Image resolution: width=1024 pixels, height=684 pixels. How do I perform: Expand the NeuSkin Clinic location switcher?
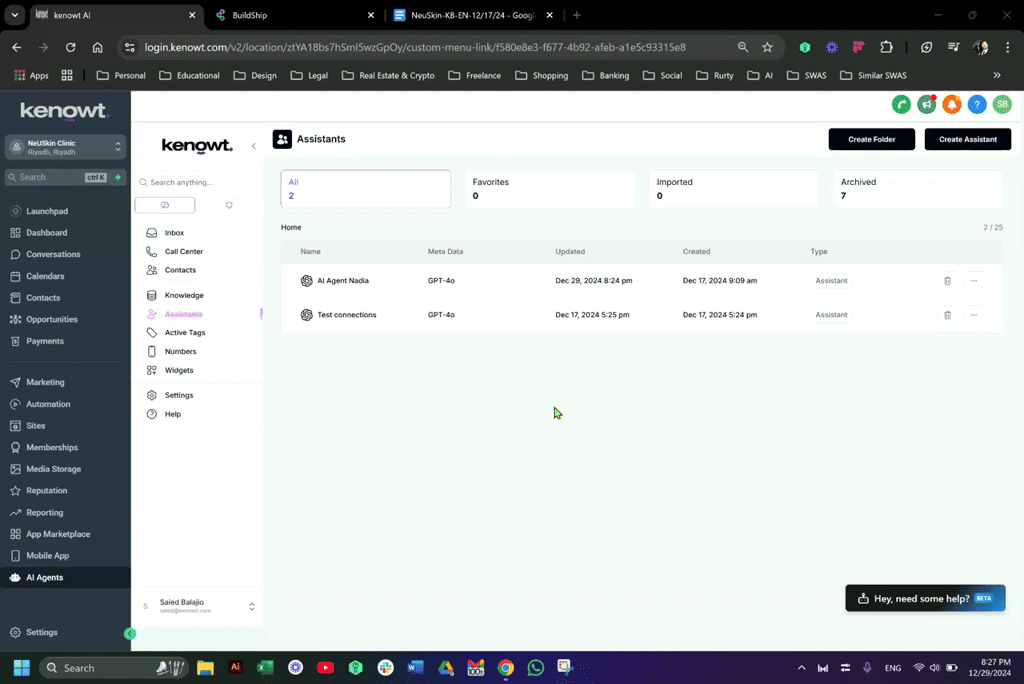65,148
